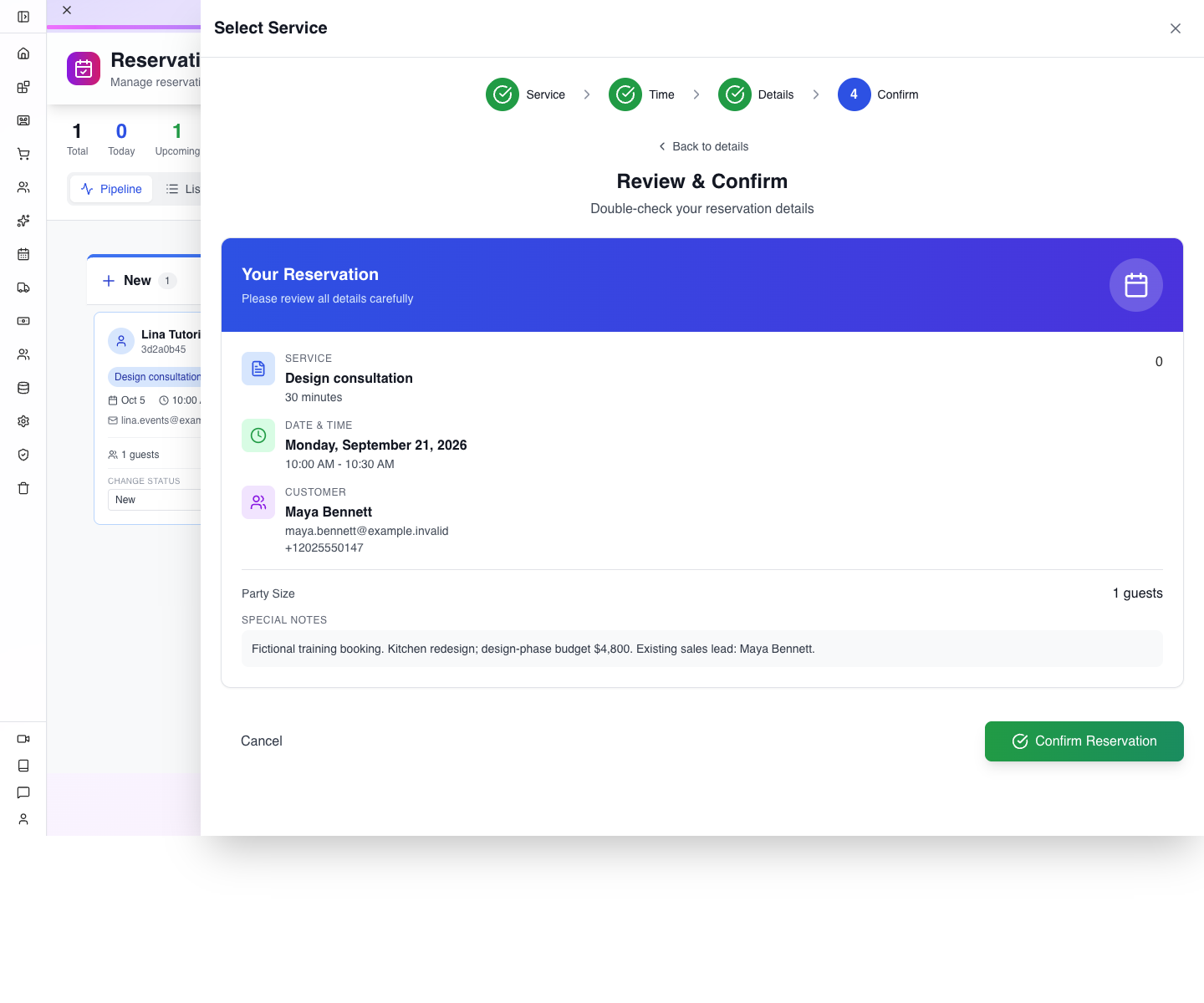Open the shopping cart icon in sidebar

click(23, 154)
